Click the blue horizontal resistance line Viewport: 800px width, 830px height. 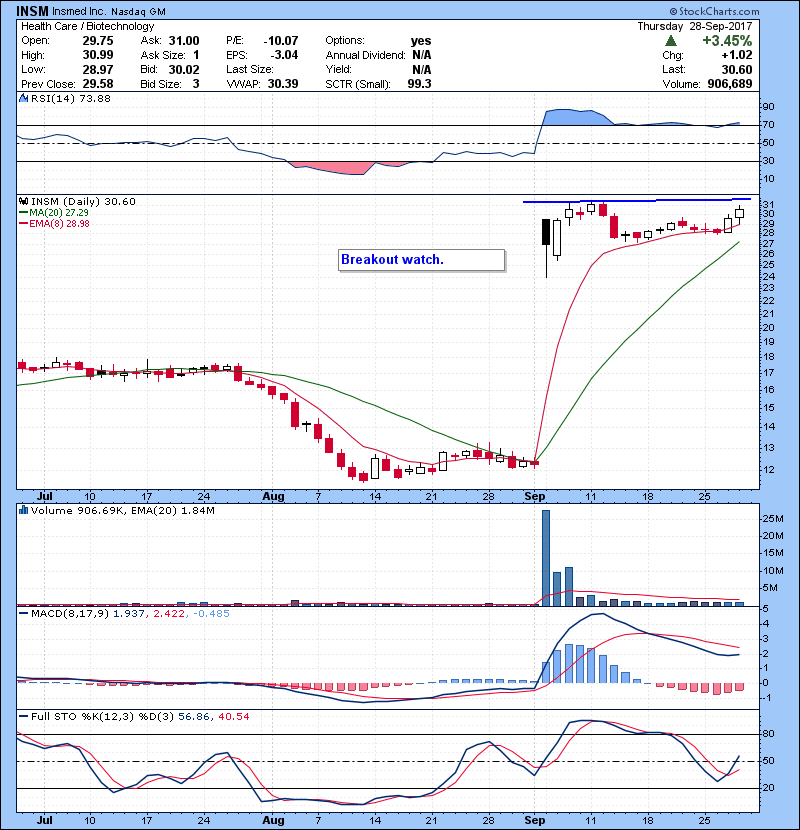pyautogui.click(x=636, y=201)
